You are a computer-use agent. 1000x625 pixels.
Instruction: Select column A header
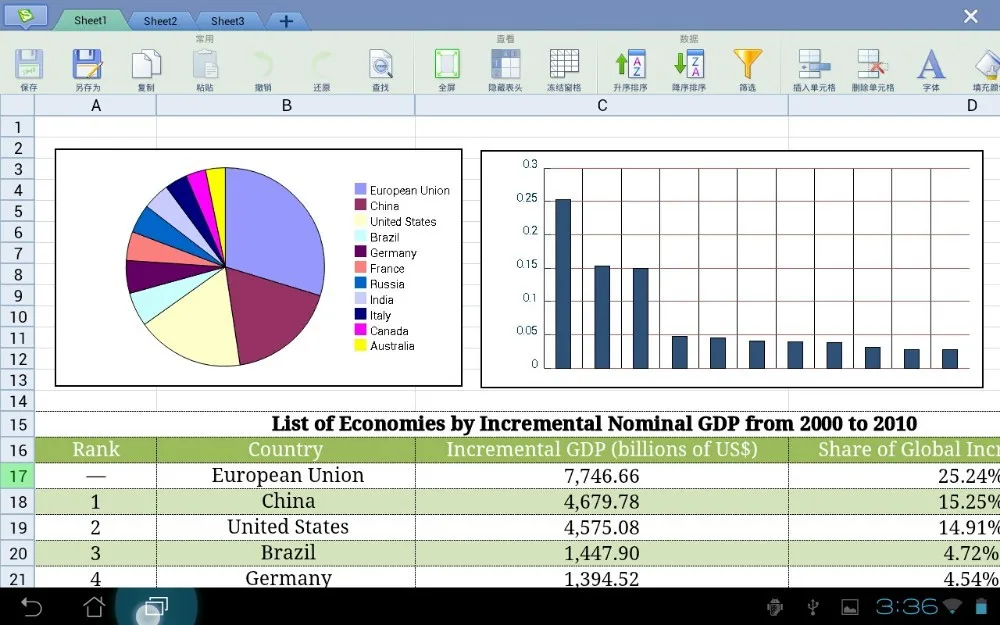point(96,105)
